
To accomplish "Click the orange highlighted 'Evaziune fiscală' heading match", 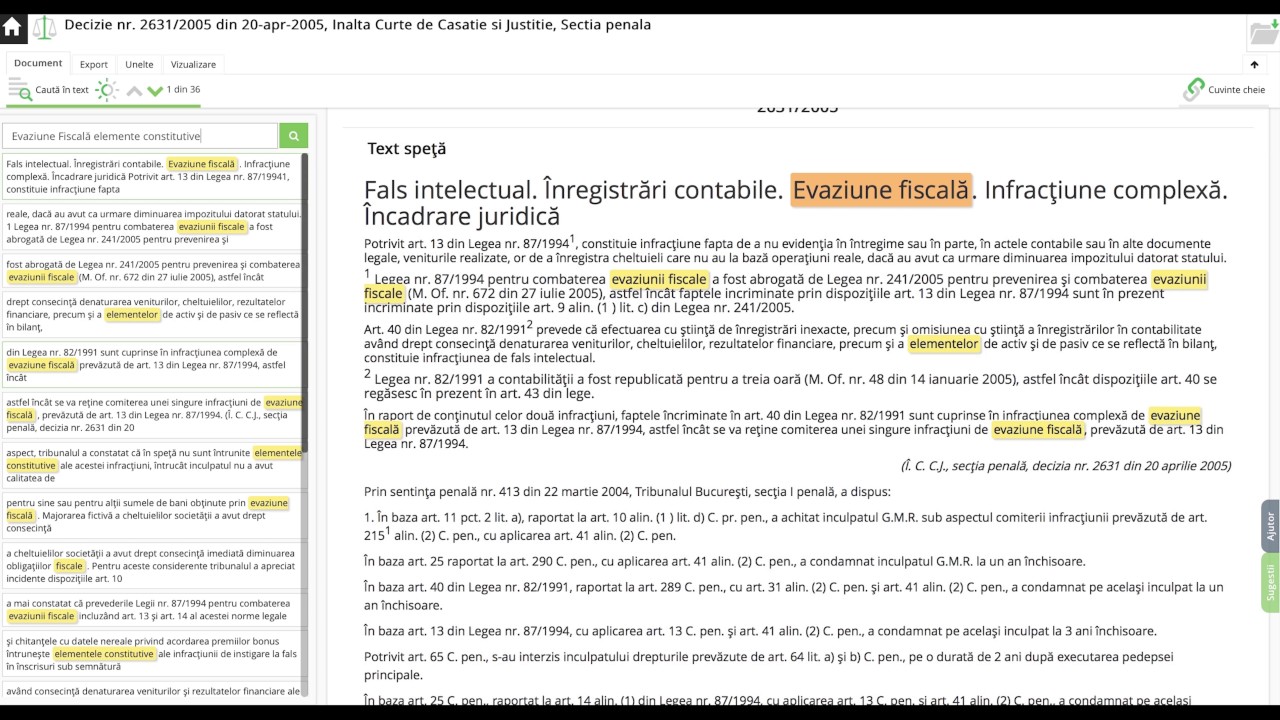I will (x=880, y=190).
